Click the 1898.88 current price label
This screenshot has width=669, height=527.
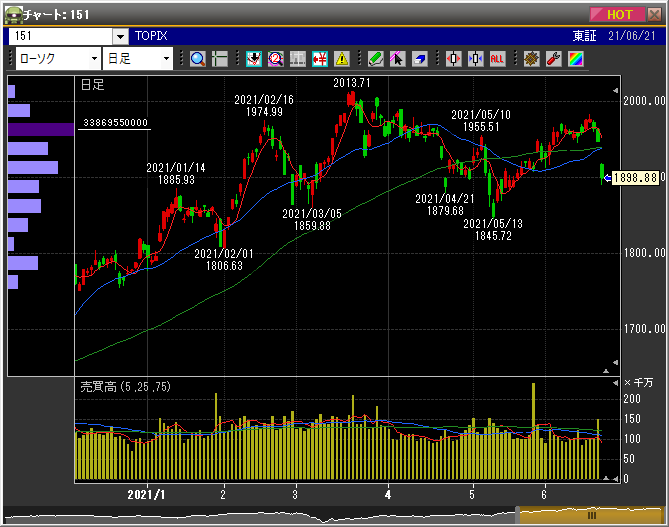[x=634, y=177]
